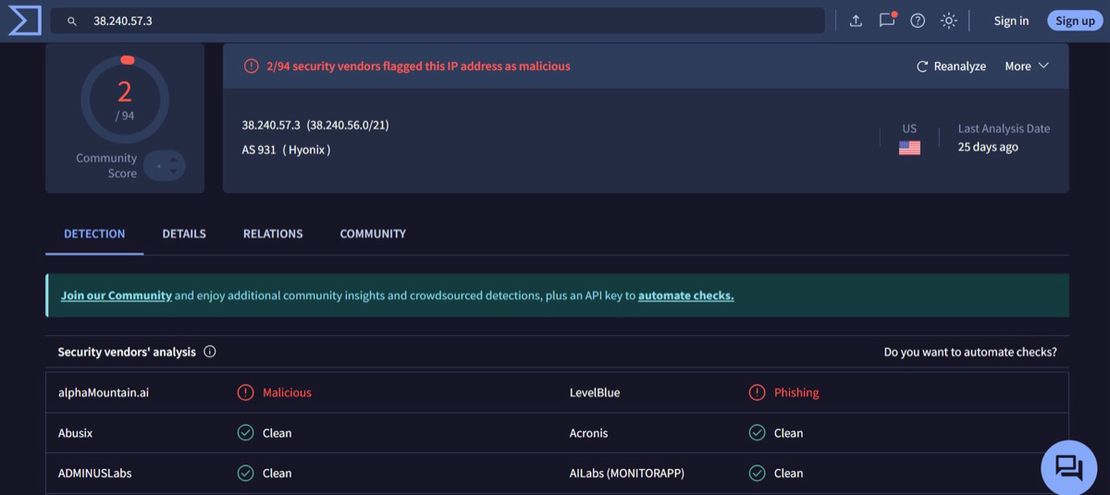
Task: Click the VirusTotal logo icon
Action: coord(24,20)
